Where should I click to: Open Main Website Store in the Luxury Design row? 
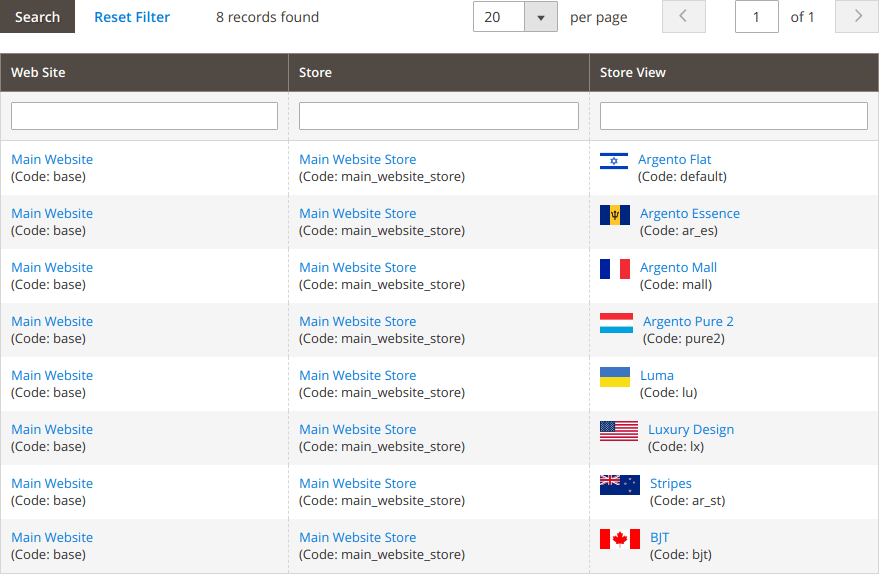(358, 429)
